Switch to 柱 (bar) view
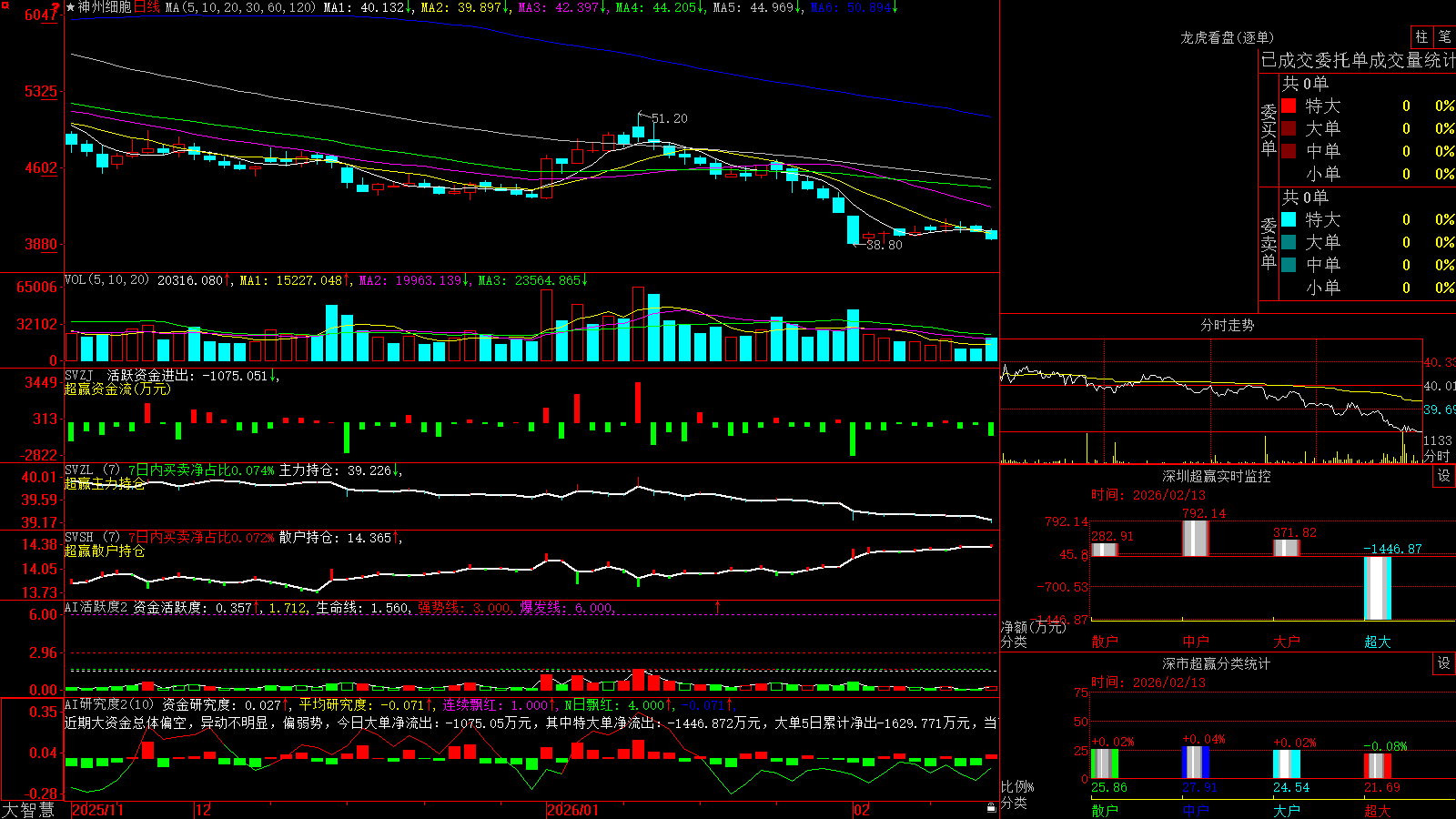The image size is (1456, 819). click(x=1421, y=36)
